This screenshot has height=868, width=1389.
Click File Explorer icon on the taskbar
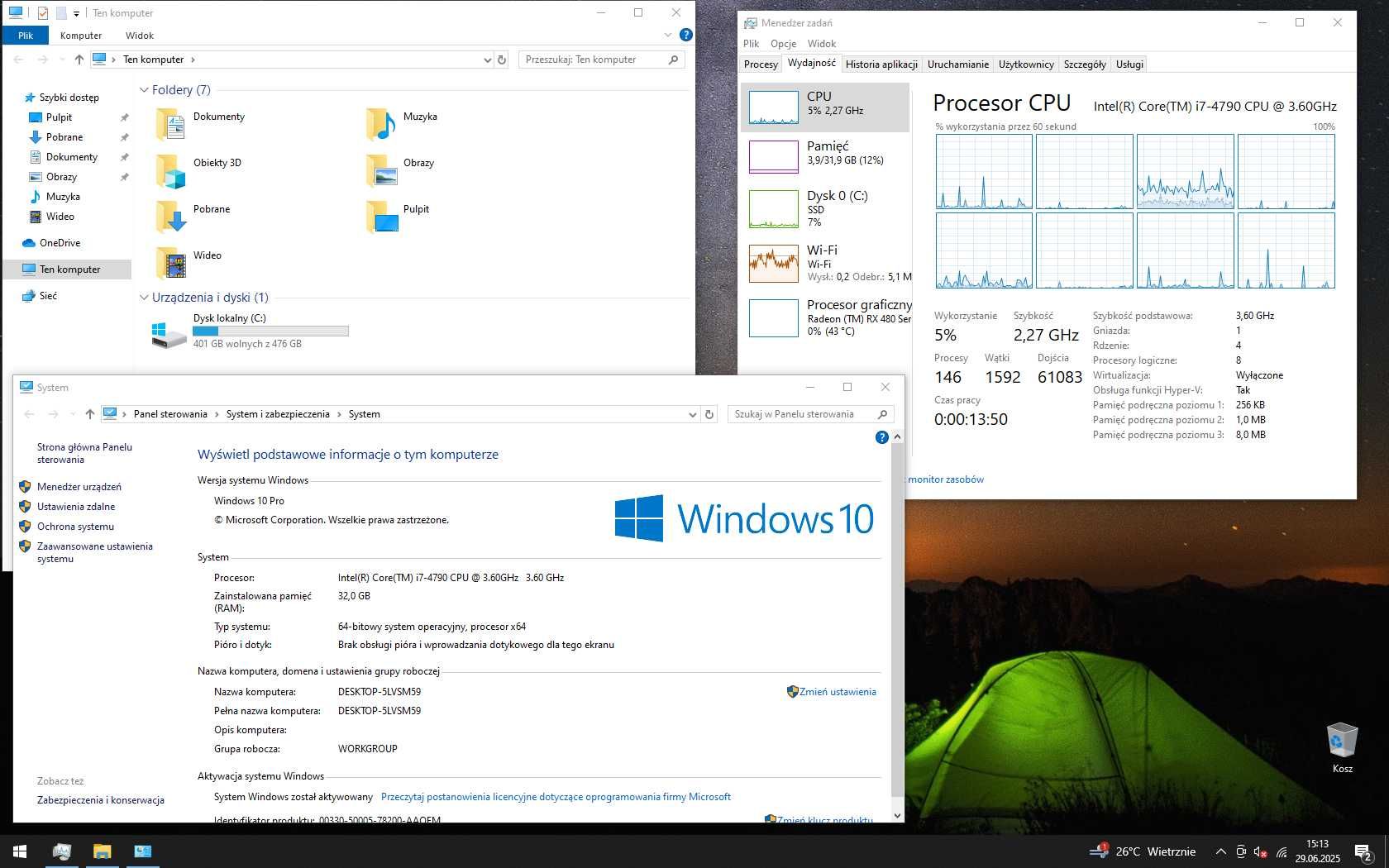pos(102,851)
